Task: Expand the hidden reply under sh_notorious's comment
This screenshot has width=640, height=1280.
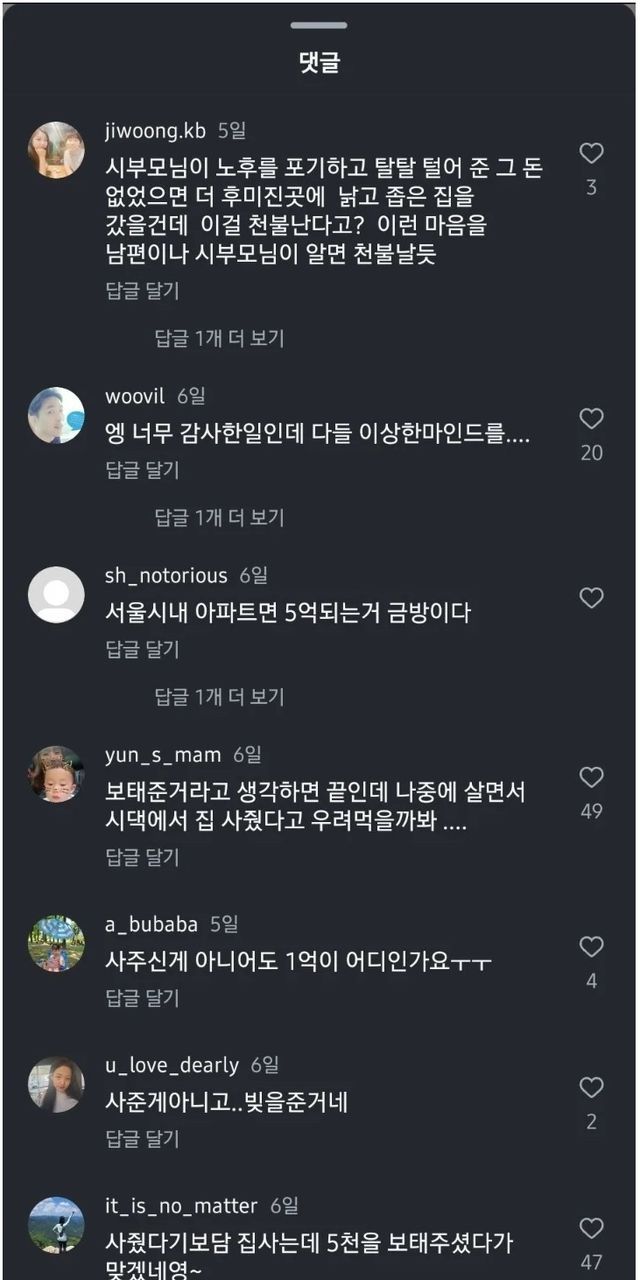Action: point(219,697)
